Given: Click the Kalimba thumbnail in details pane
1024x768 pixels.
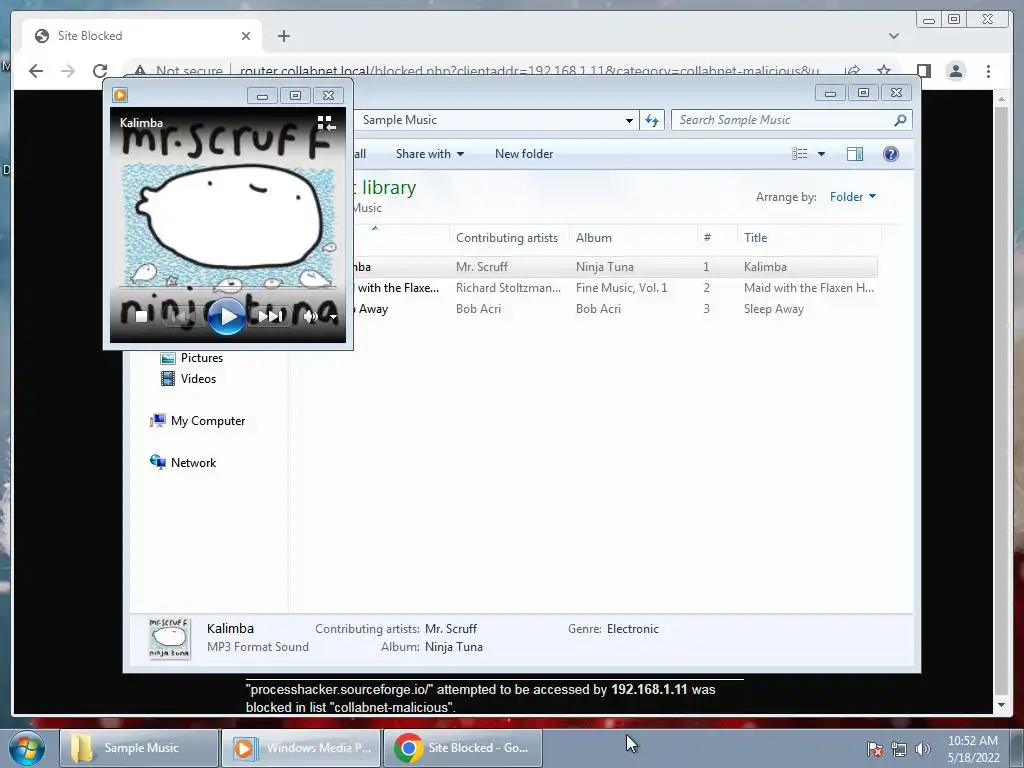Looking at the screenshot, I should pos(170,638).
